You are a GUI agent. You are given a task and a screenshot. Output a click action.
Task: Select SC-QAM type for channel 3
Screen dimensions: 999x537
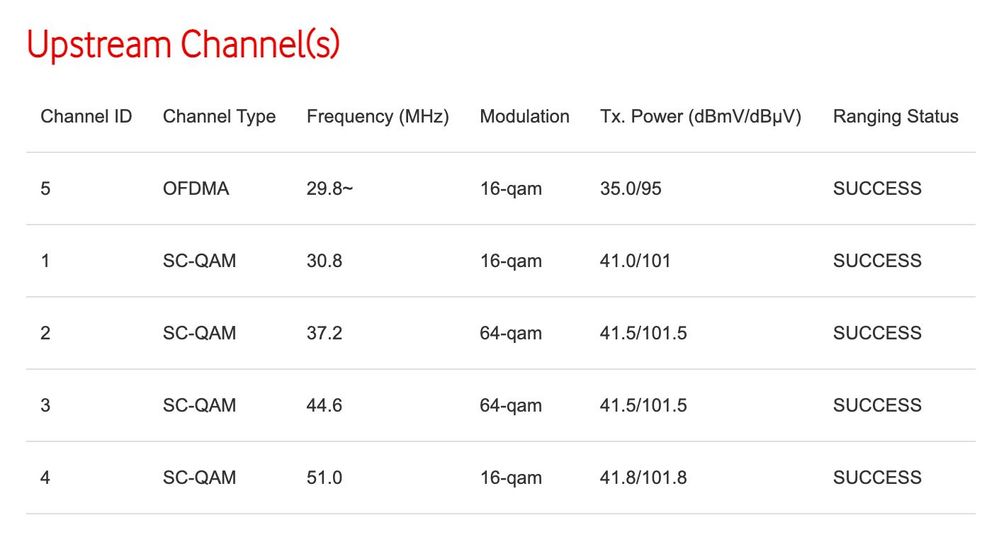tap(199, 405)
